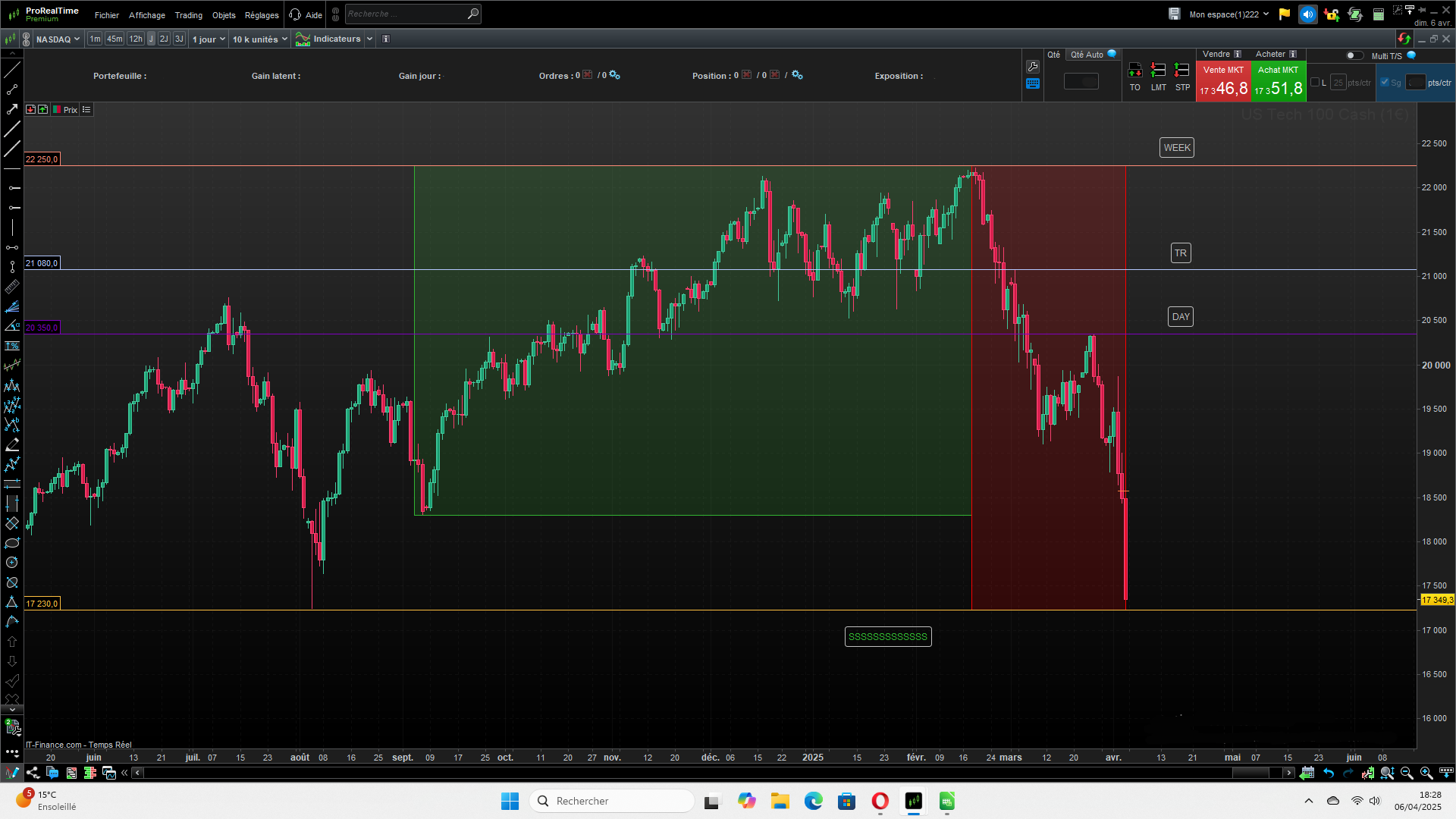Expand the 1 jour timeframe dropdown
Image resolution: width=1456 pixels, height=819 pixels.
coord(209,39)
